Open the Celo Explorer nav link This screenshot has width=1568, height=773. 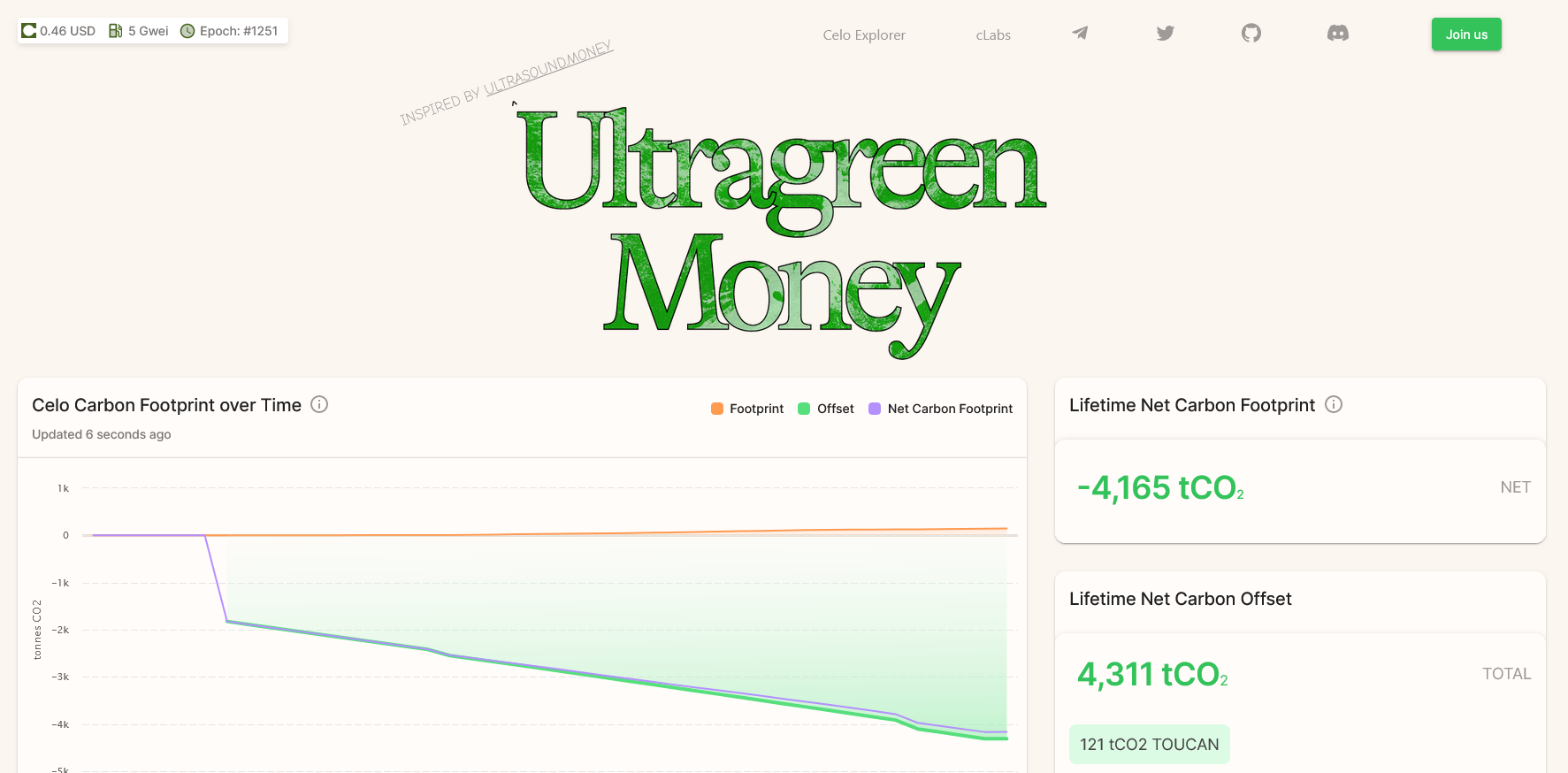coord(864,35)
